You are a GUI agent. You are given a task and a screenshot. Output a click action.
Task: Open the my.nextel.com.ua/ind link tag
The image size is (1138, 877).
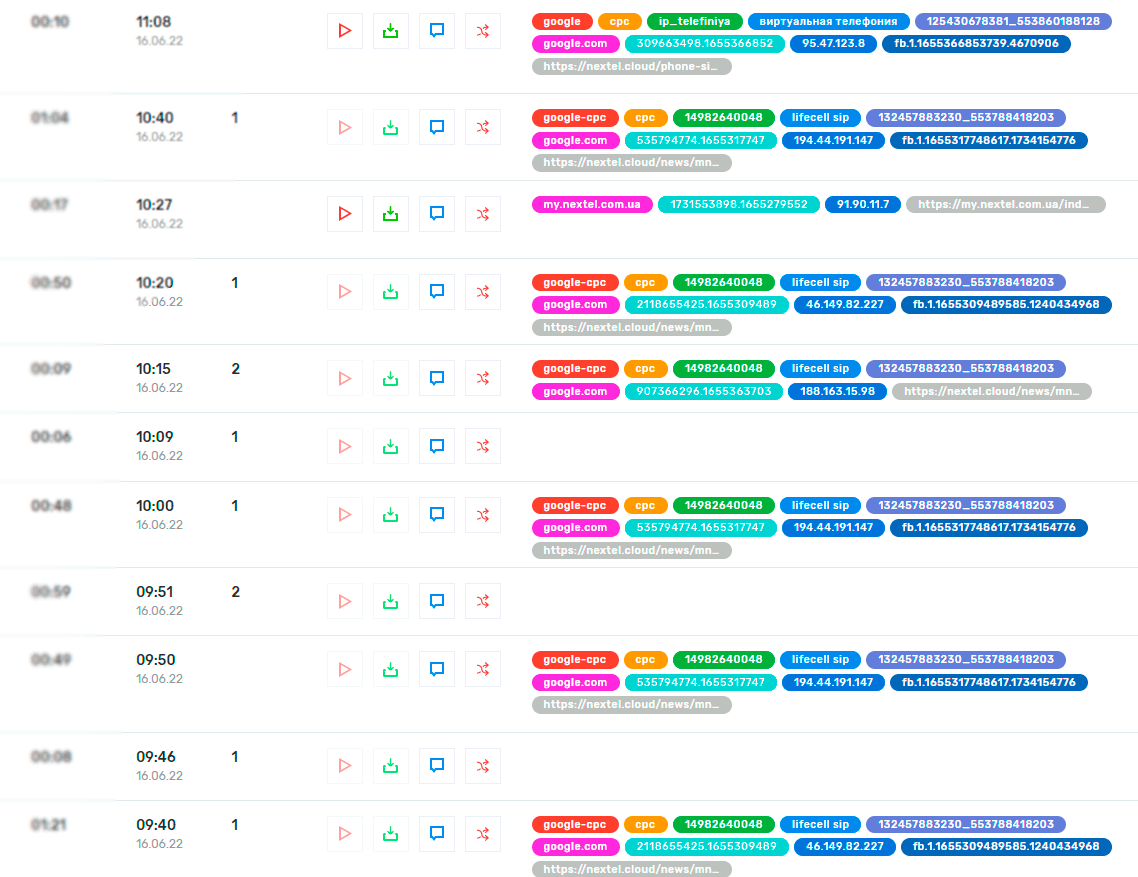(1005, 205)
